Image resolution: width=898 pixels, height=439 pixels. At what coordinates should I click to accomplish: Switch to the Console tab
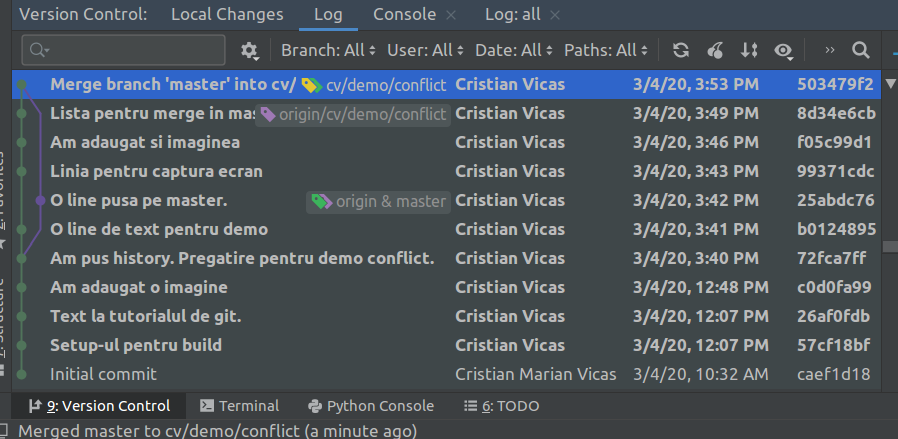(x=404, y=14)
